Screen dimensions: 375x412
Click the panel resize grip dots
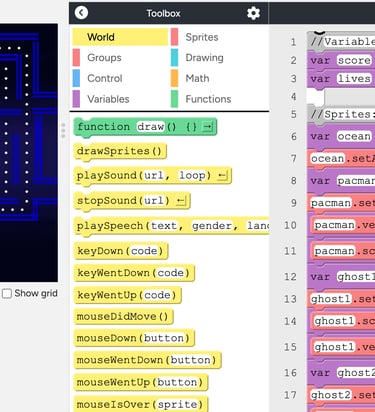[x=63, y=130]
